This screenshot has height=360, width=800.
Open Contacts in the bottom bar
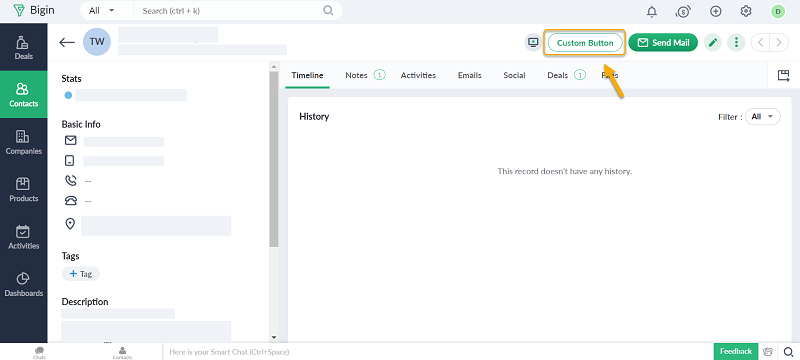pyautogui.click(x=122, y=352)
